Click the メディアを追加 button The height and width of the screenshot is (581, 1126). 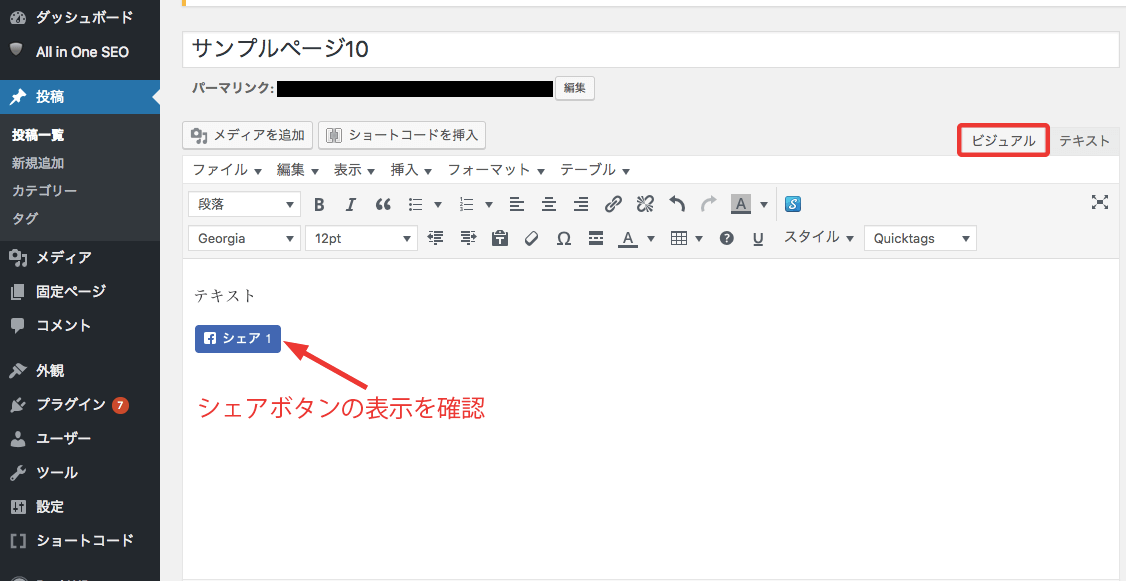coord(249,135)
